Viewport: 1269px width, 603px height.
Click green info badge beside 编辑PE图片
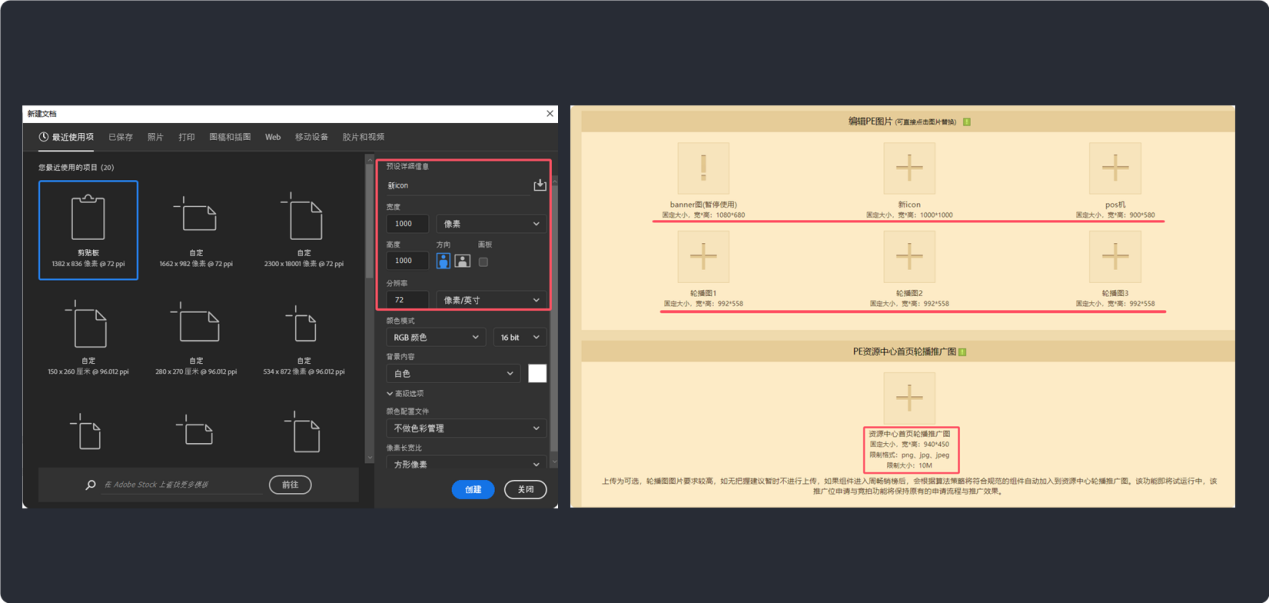coord(967,122)
